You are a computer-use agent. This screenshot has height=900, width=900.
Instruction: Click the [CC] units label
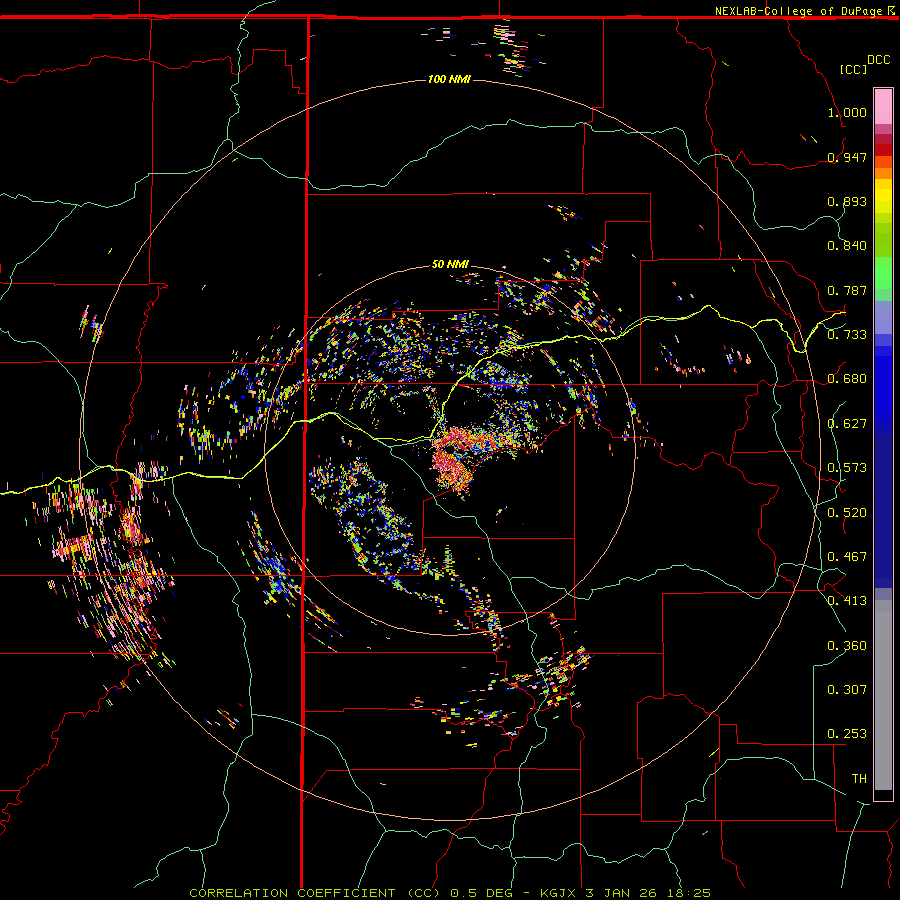point(853,69)
